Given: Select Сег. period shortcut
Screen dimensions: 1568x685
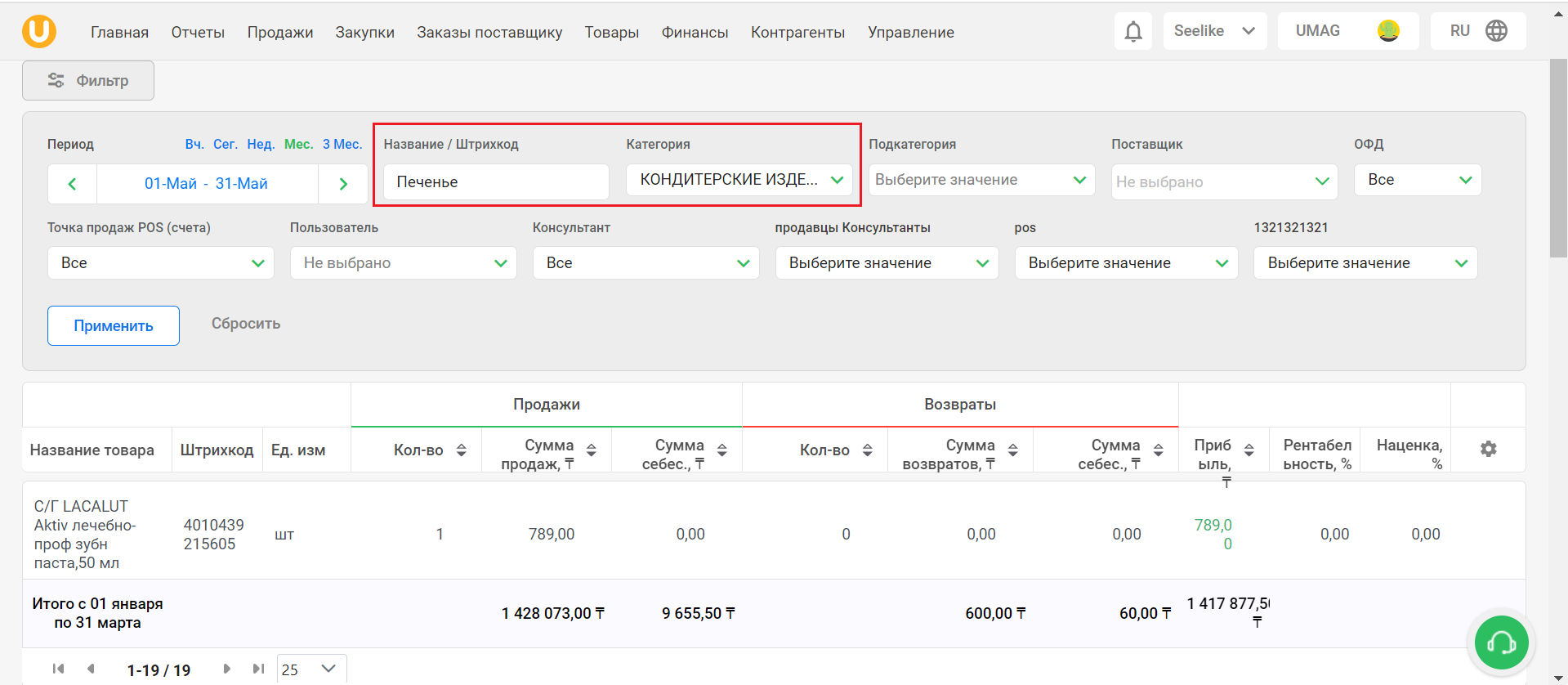Looking at the screenshot, I should tap(226, 144).
